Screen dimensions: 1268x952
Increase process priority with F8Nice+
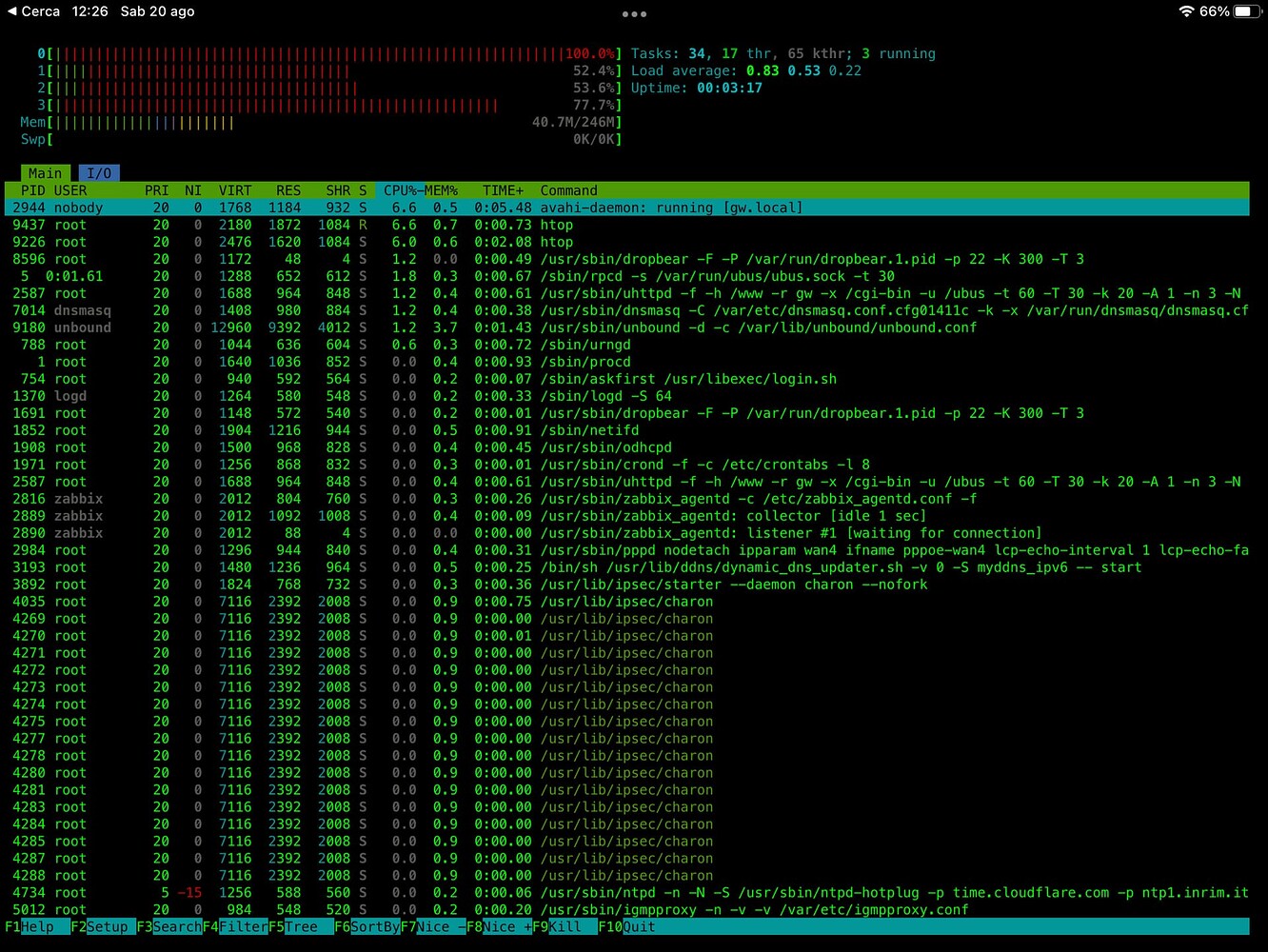(500, 926)
